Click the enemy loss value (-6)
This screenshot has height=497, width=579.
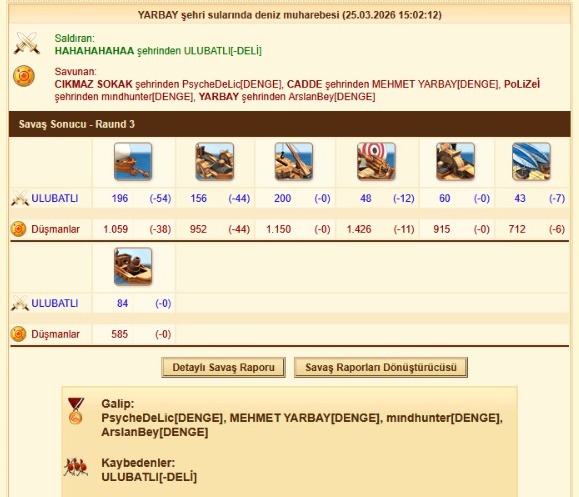pos(557,229)
